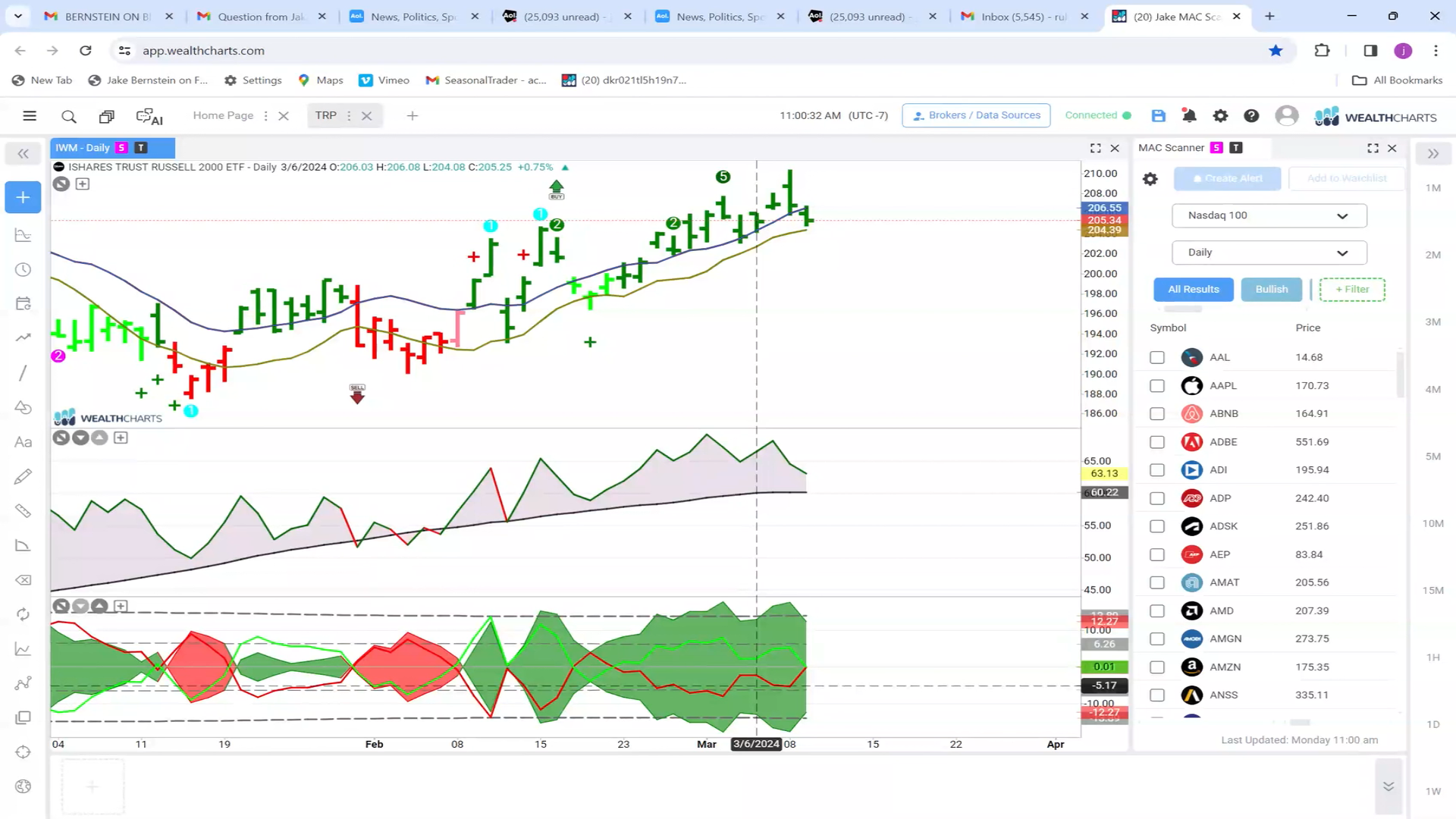Viewport: 1456px width, 819px height.
Task: Maximize the IWM chart panel
Action: pos(1095,148)
